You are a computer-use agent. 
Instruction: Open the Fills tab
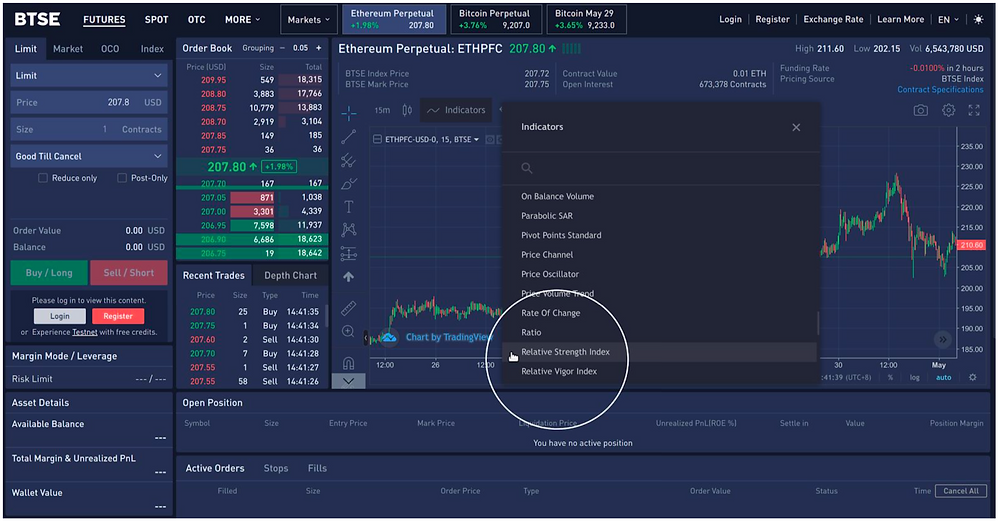click(317, 468)
